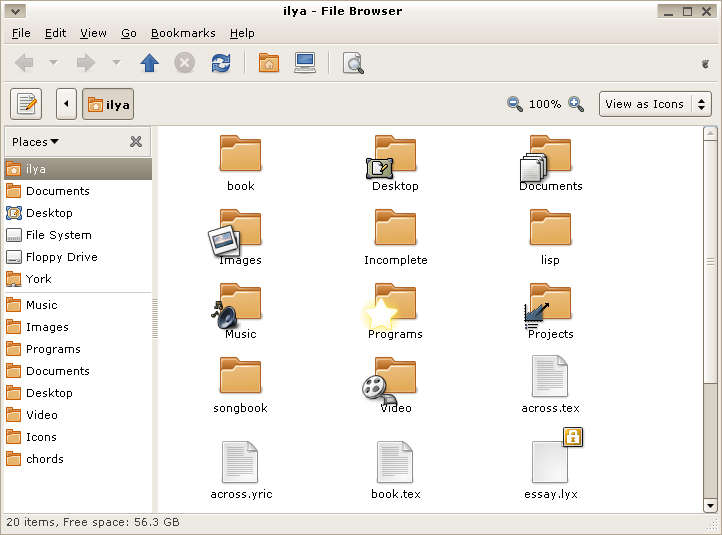Select File System in the sidebar
The image size is (722, 535).
pyautogui.click(x=78, y=235)
